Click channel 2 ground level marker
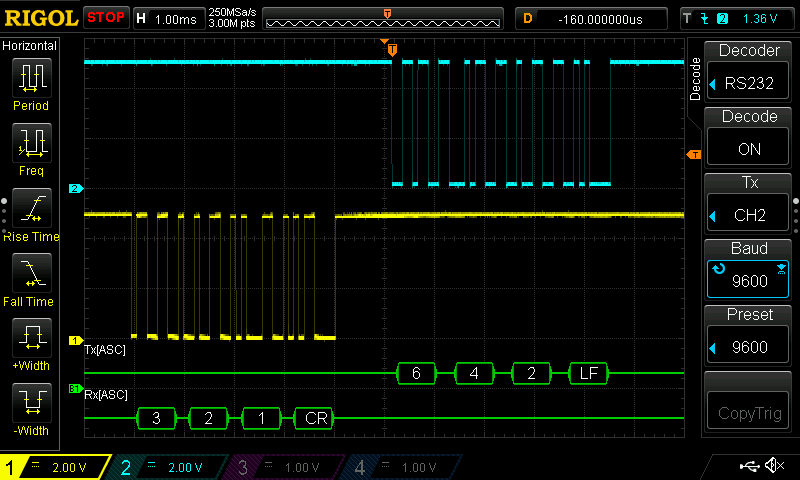 click(76, 189)
